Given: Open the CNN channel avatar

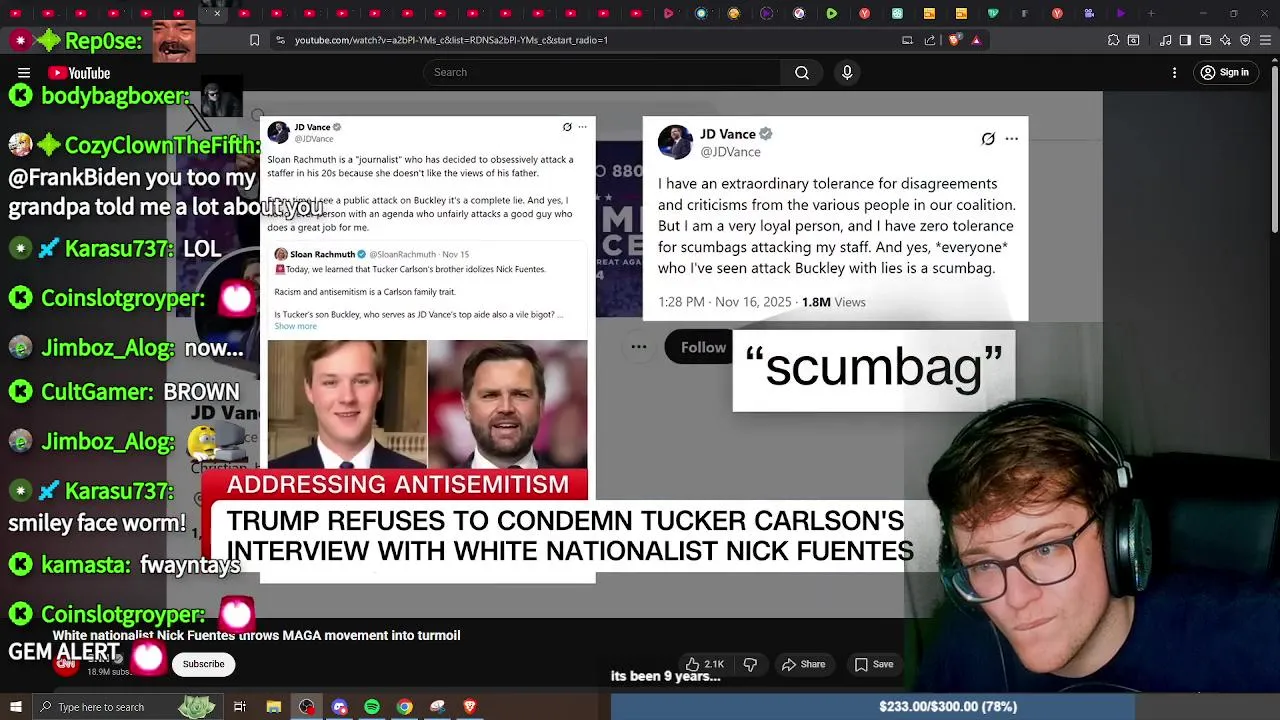Looking at the screenshot, I should 67,663.
